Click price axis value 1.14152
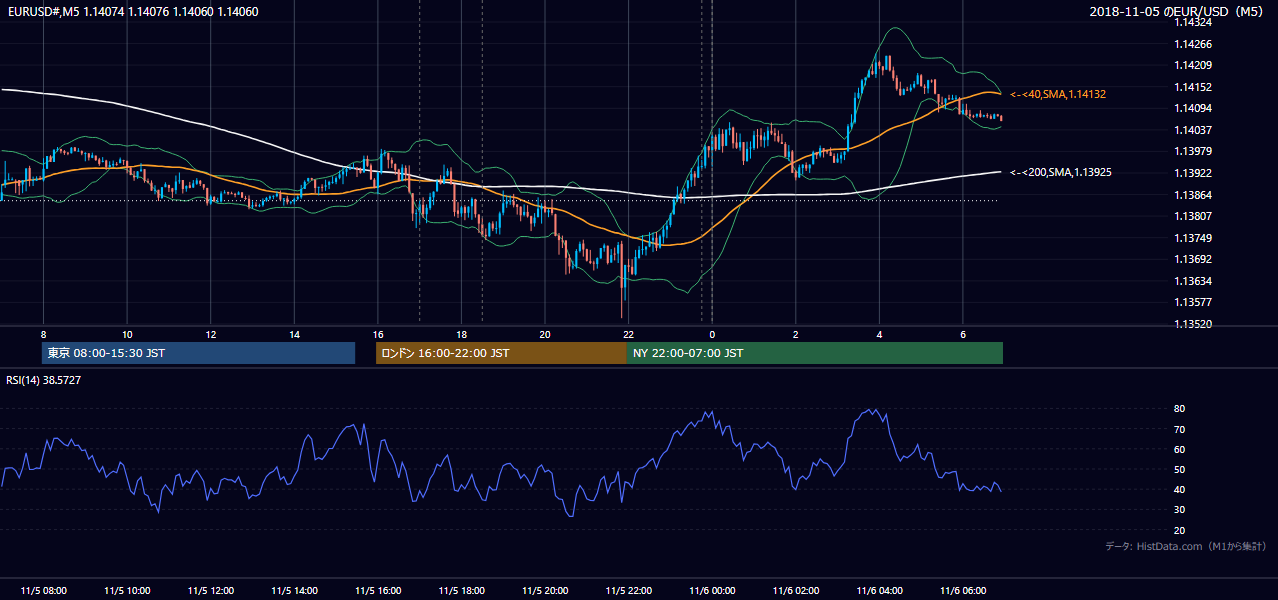This screenshot has width=1278, height=600. pos(1193,87)
